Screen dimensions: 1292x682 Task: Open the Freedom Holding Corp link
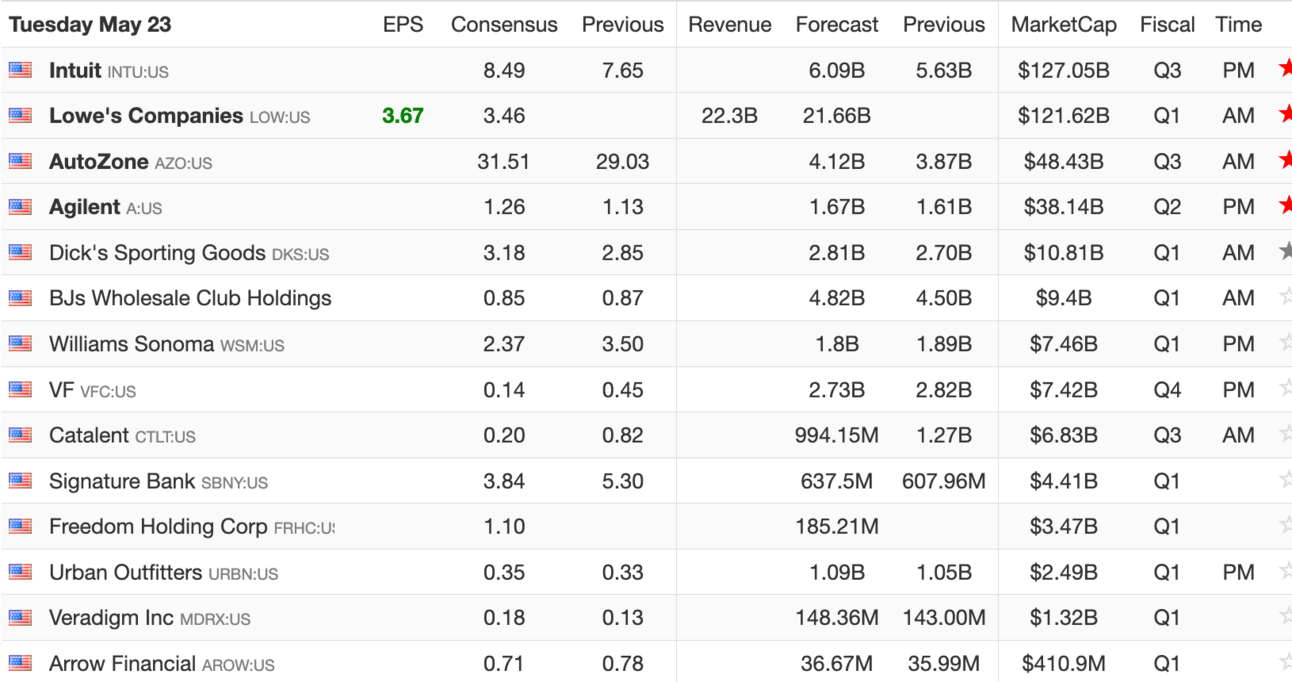point(158,526)
